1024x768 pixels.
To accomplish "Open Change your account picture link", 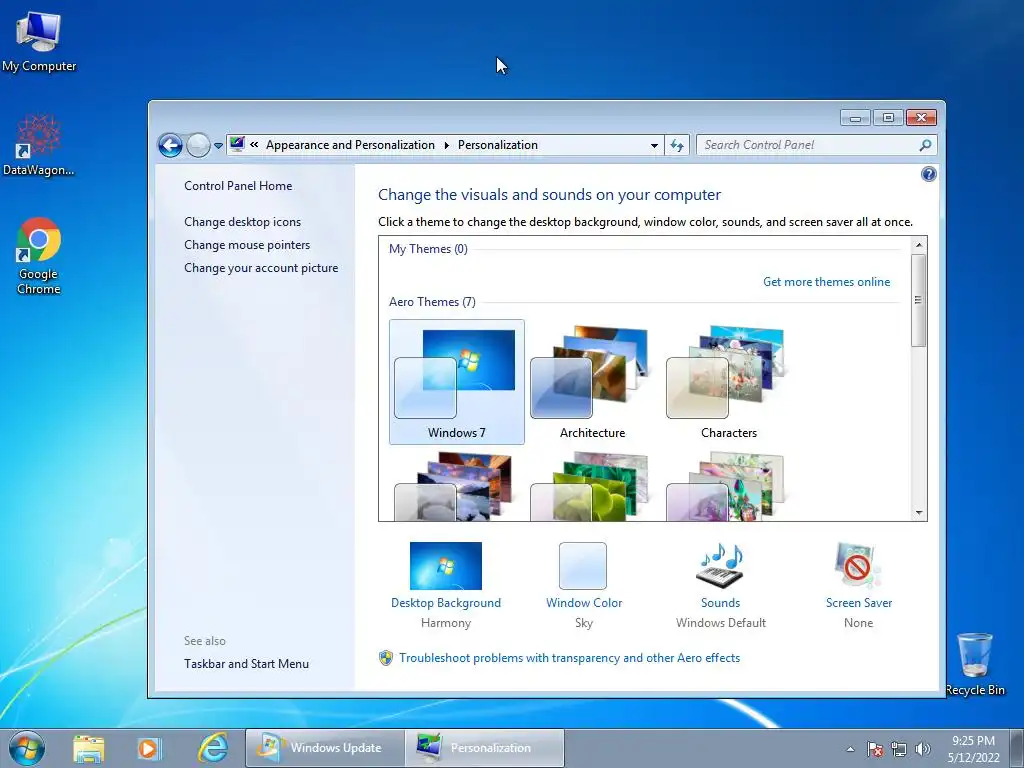I will pos(261,268).
